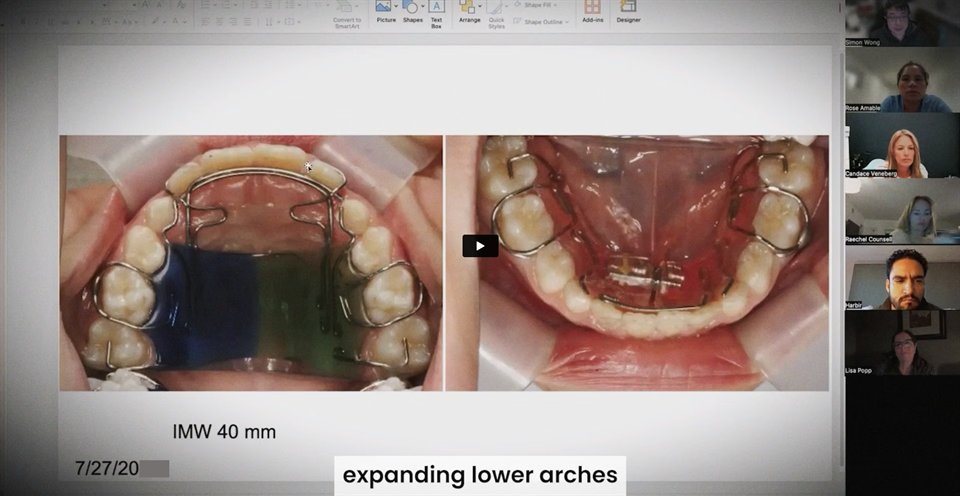Select the upper arch appliance photo

click(251, 263)
